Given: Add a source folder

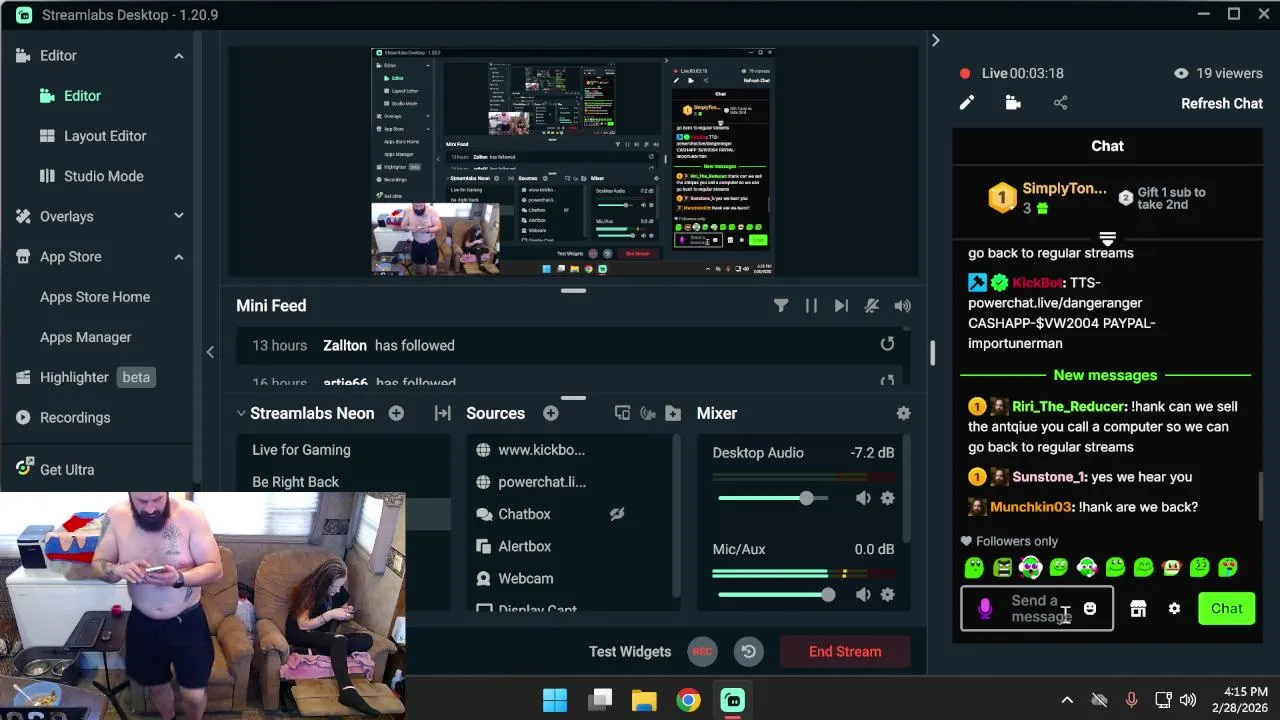Looking at the screenshot, I should [x=673, y=413].
